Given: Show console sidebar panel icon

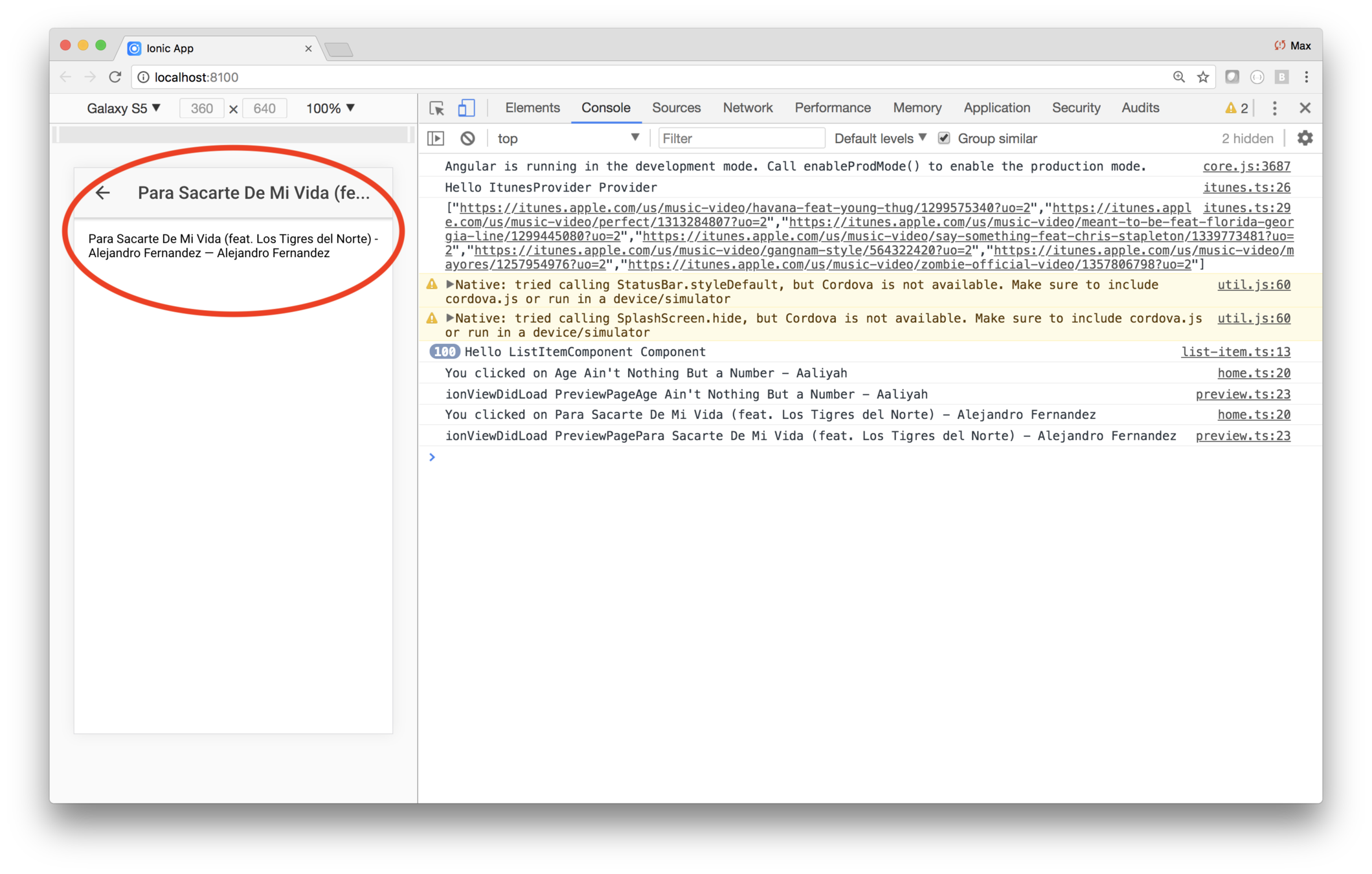Looking at the screenshot, I should tap(436, 139).
